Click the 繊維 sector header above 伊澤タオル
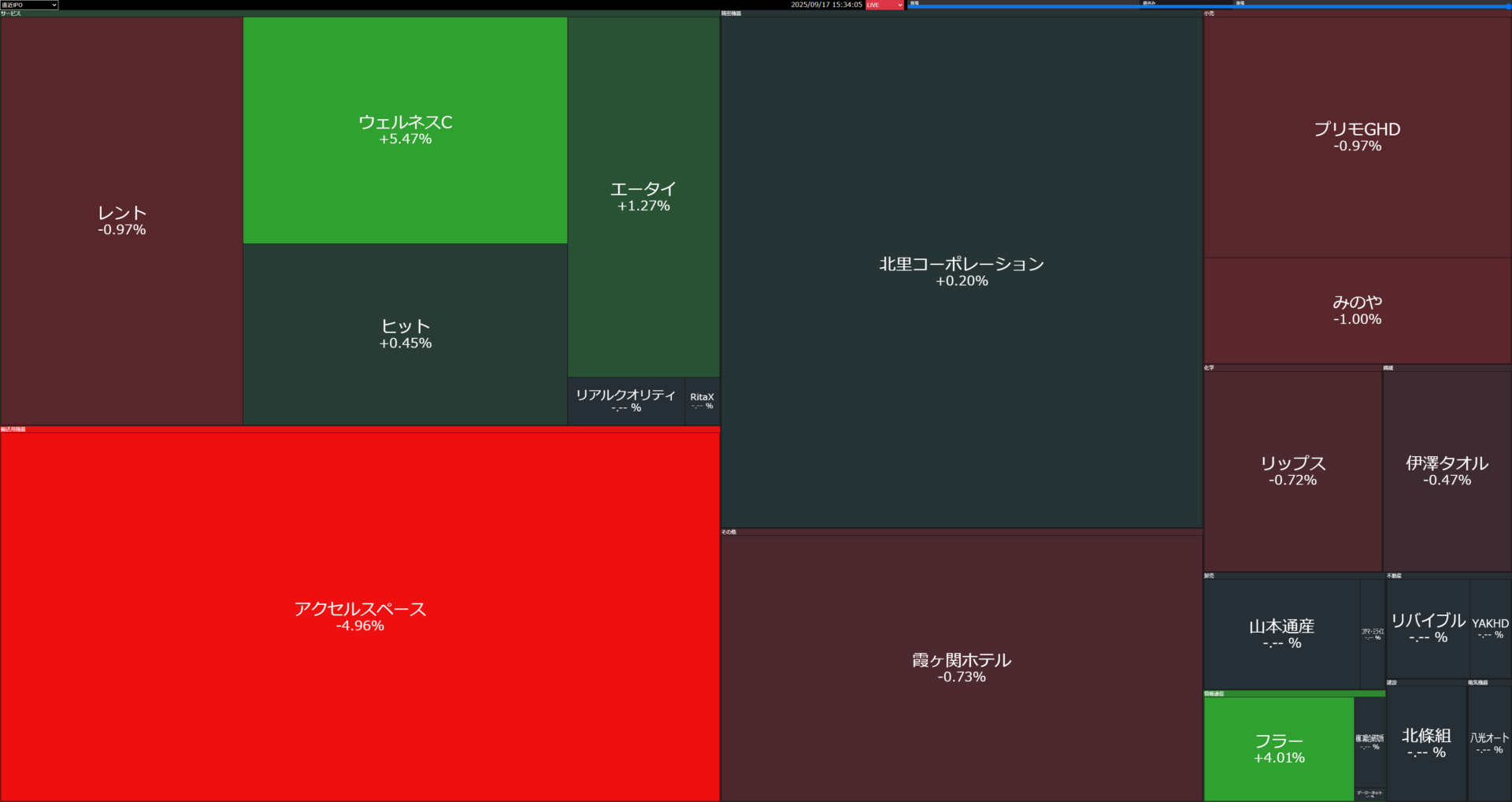This screenshot has height=802, width=1512. click(x=1447, y=368)
